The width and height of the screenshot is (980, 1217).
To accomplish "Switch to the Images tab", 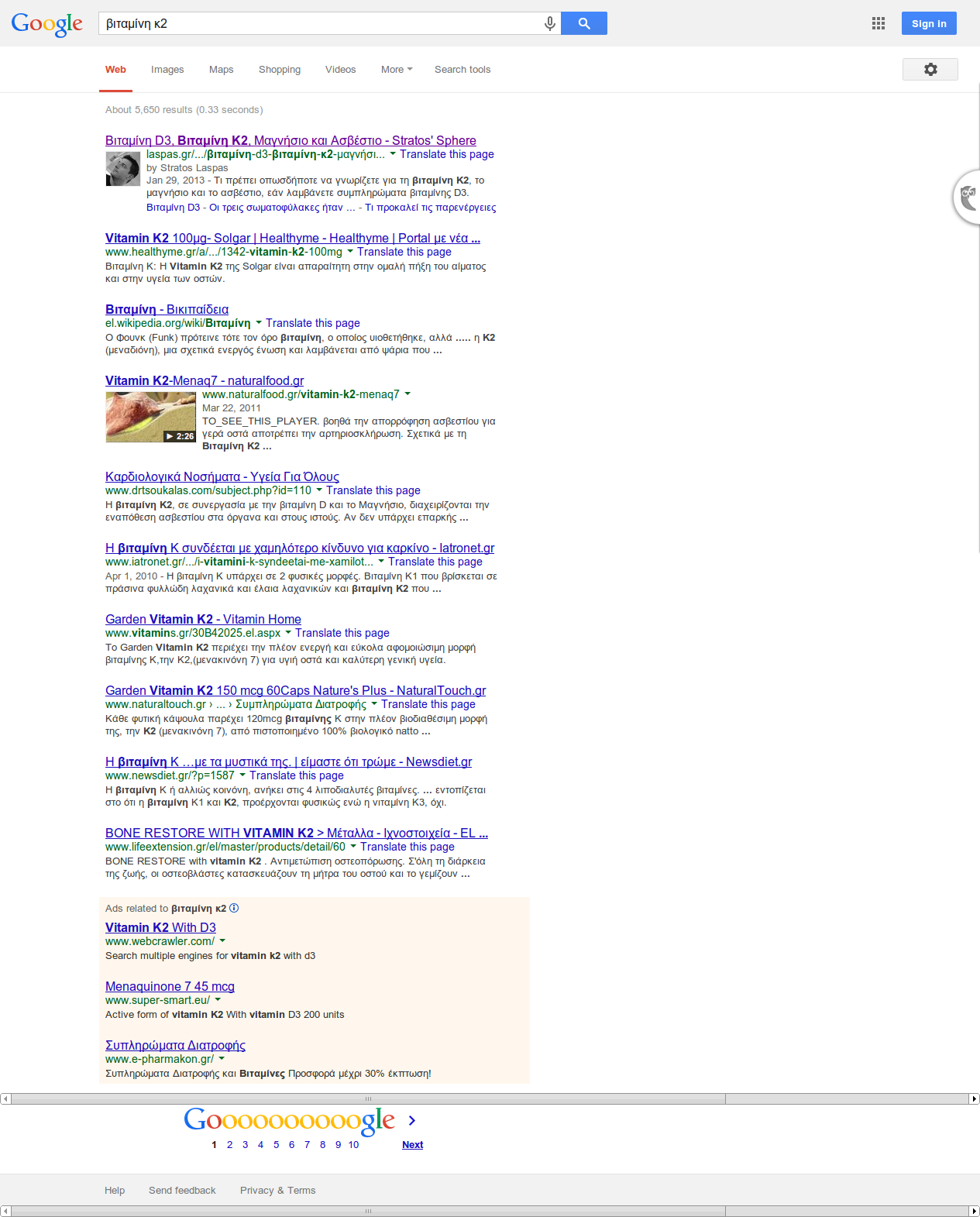I will (167, 69).
